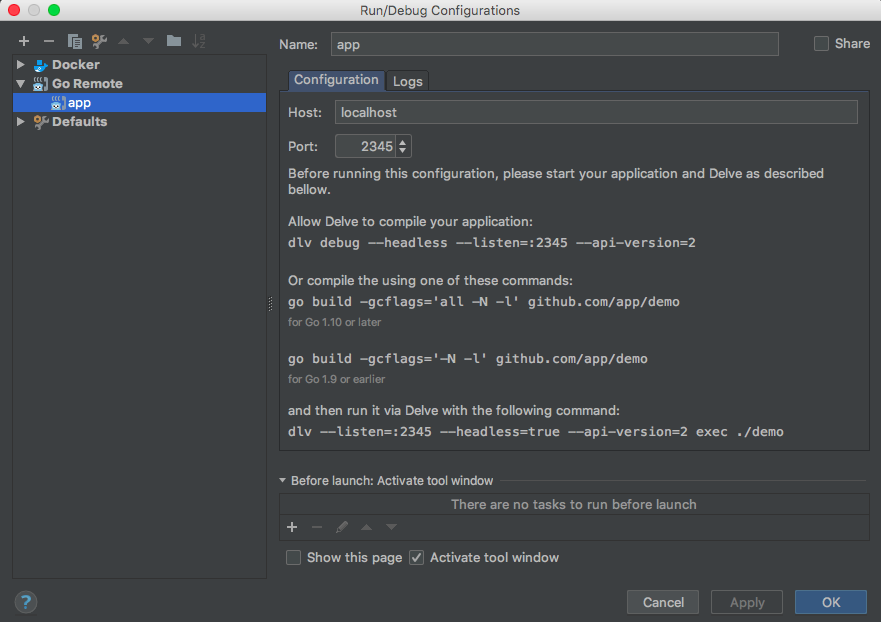The width and height of the screenshot is (881, 622).
Task: Expand the Docker tree node
Action: (20, 65)
